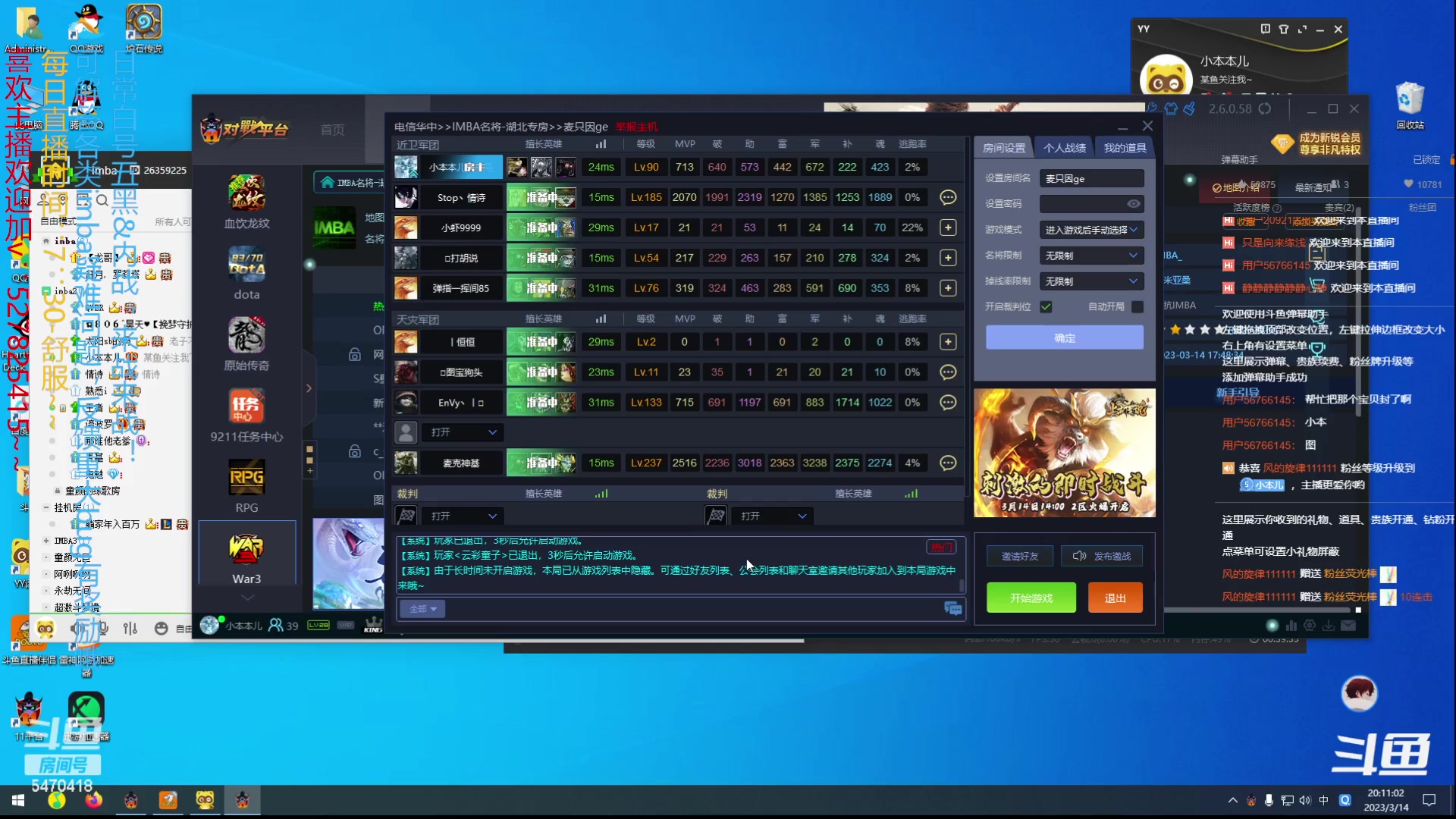
Task: Expand the game list chevron below War3
Action: (x=247, y=598)
